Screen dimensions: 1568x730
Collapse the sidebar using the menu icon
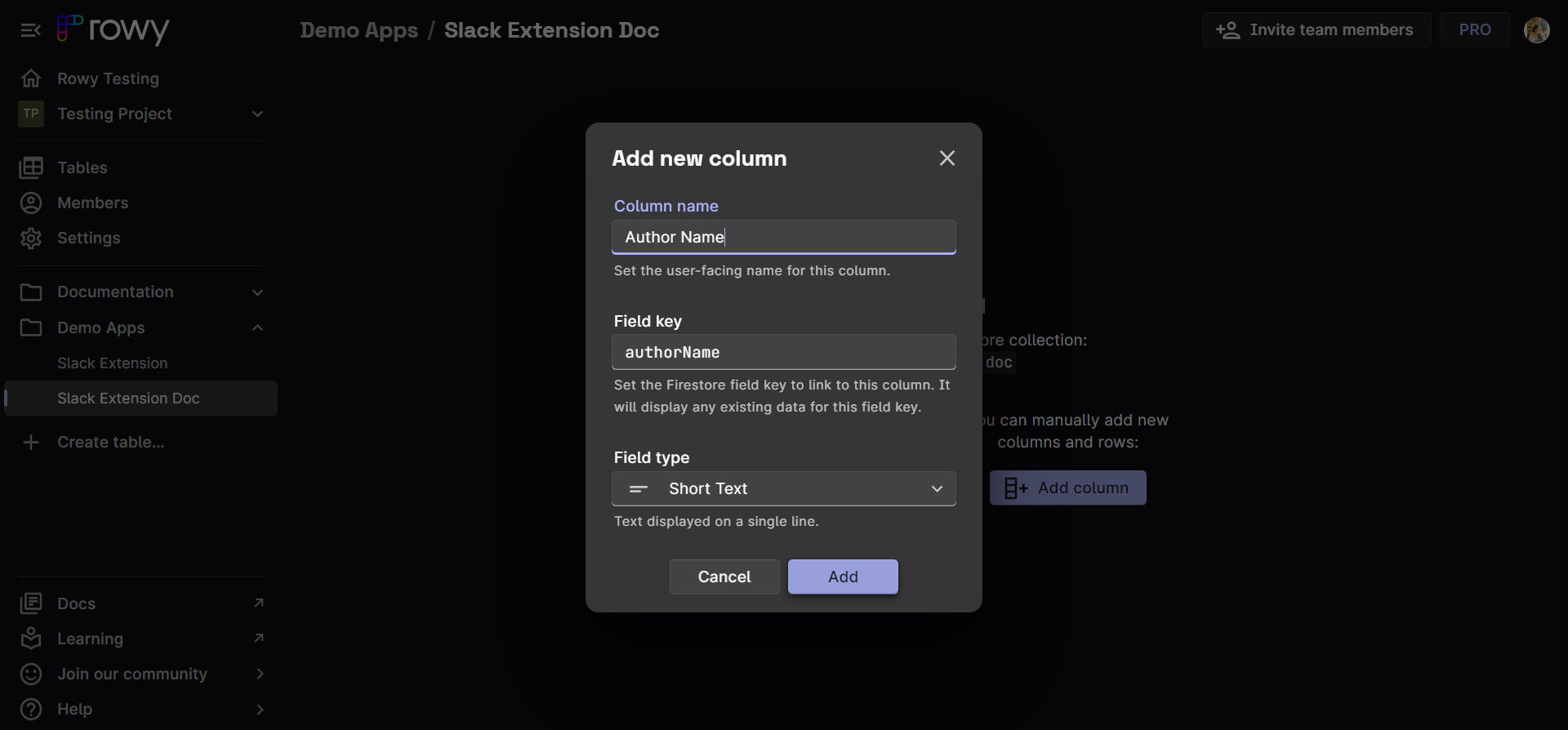[30, 30]
